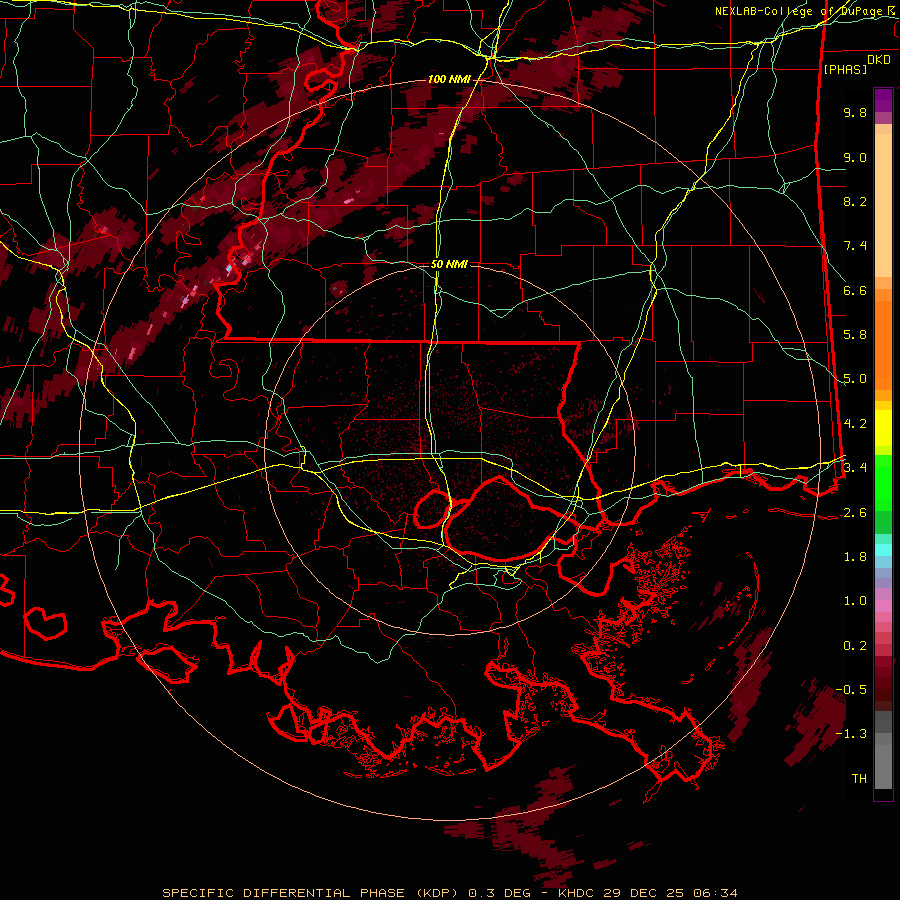Click the 8.2 scale value

pos(855,201)
